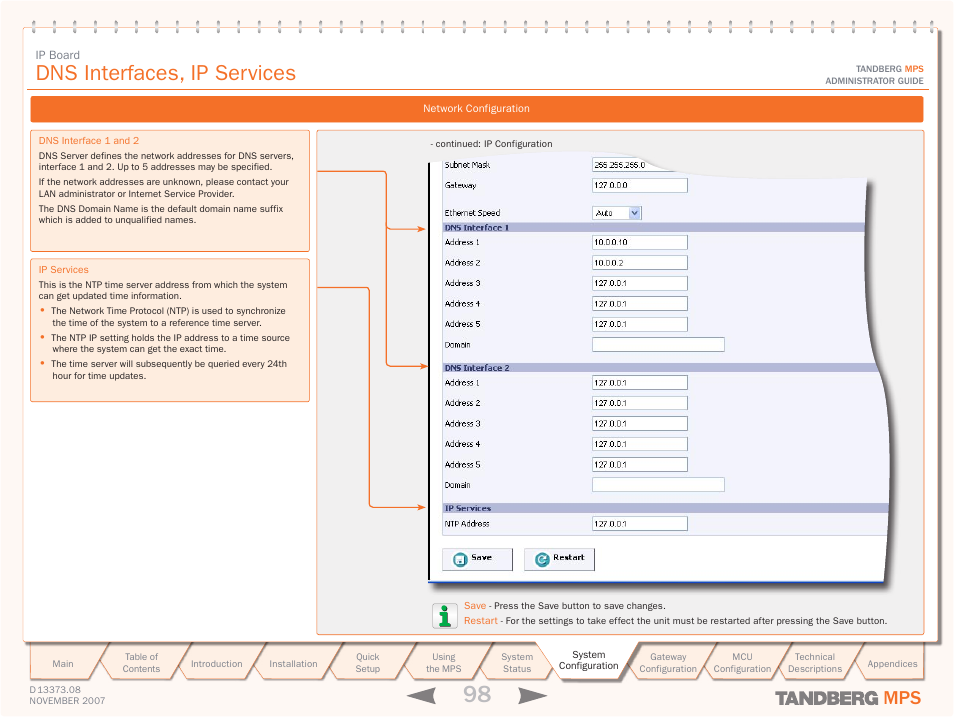Click the Save button

(x=477, y=559)
